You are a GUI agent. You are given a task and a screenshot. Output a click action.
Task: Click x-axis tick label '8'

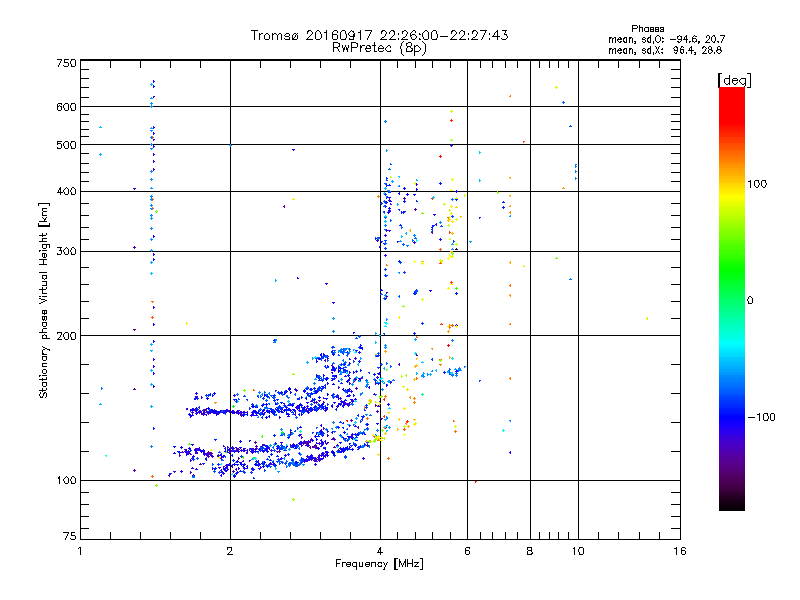click(530, 551)
